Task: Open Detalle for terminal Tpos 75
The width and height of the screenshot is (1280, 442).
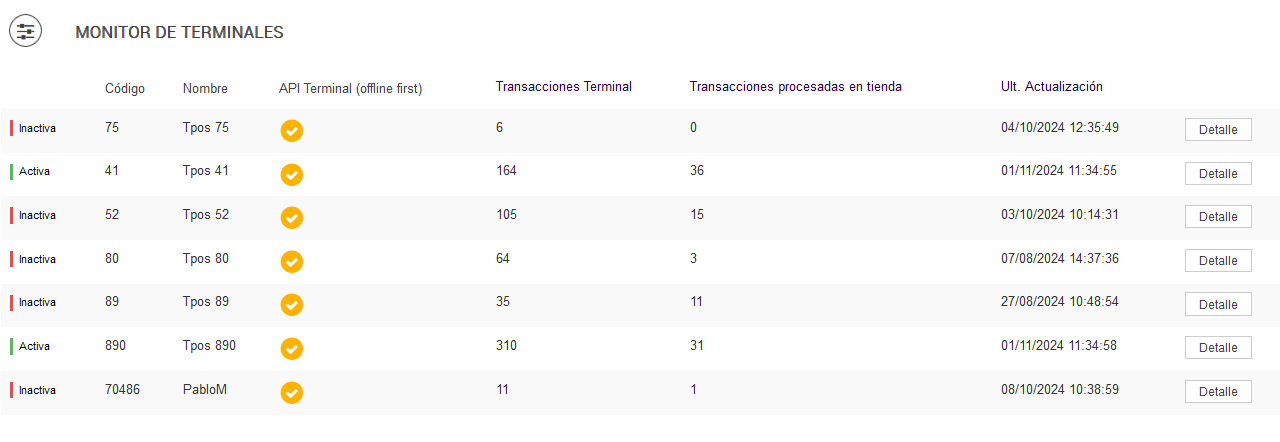Action: [1217, 130]
